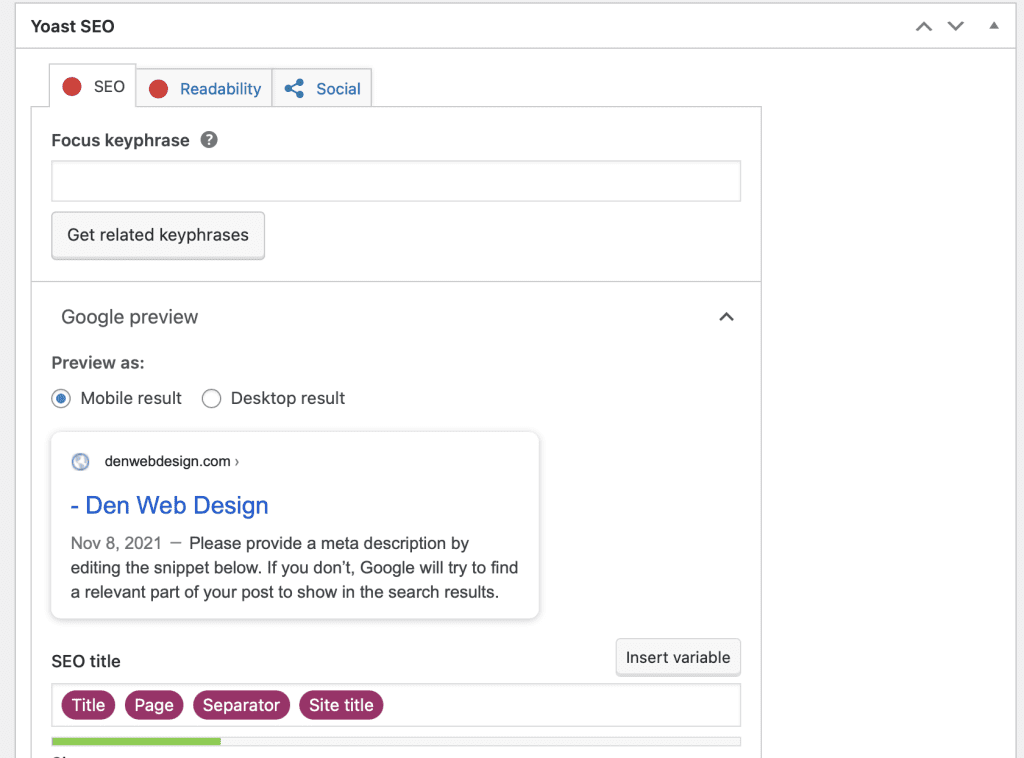The width and height of the screenshot is (1024, 758).
Task: Switch to the Readability tab
Action: (x=204, y=88)
